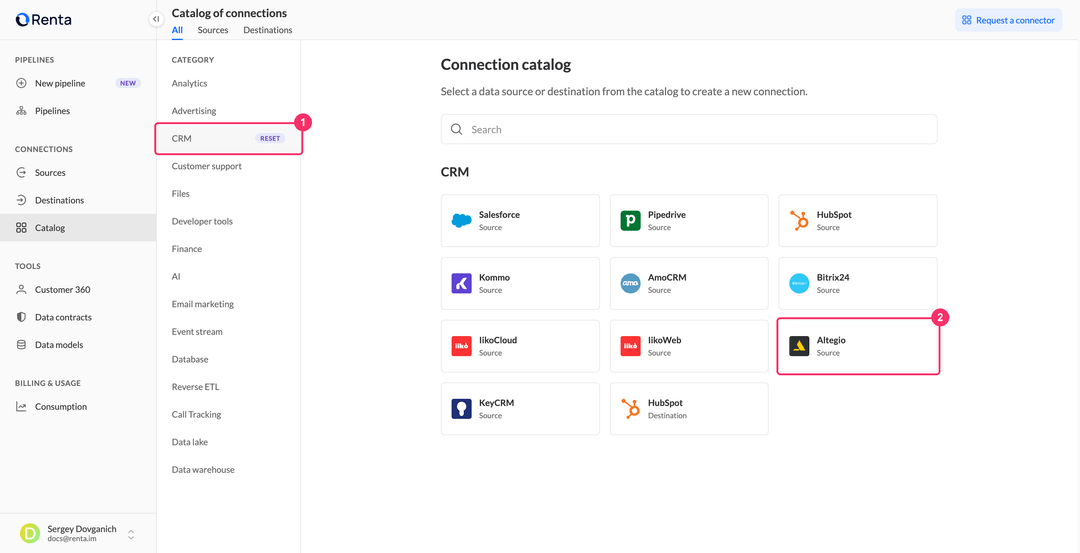Select the Reverse ETL category
Viewport: 1080px width, 553px height.
point(195,387)
